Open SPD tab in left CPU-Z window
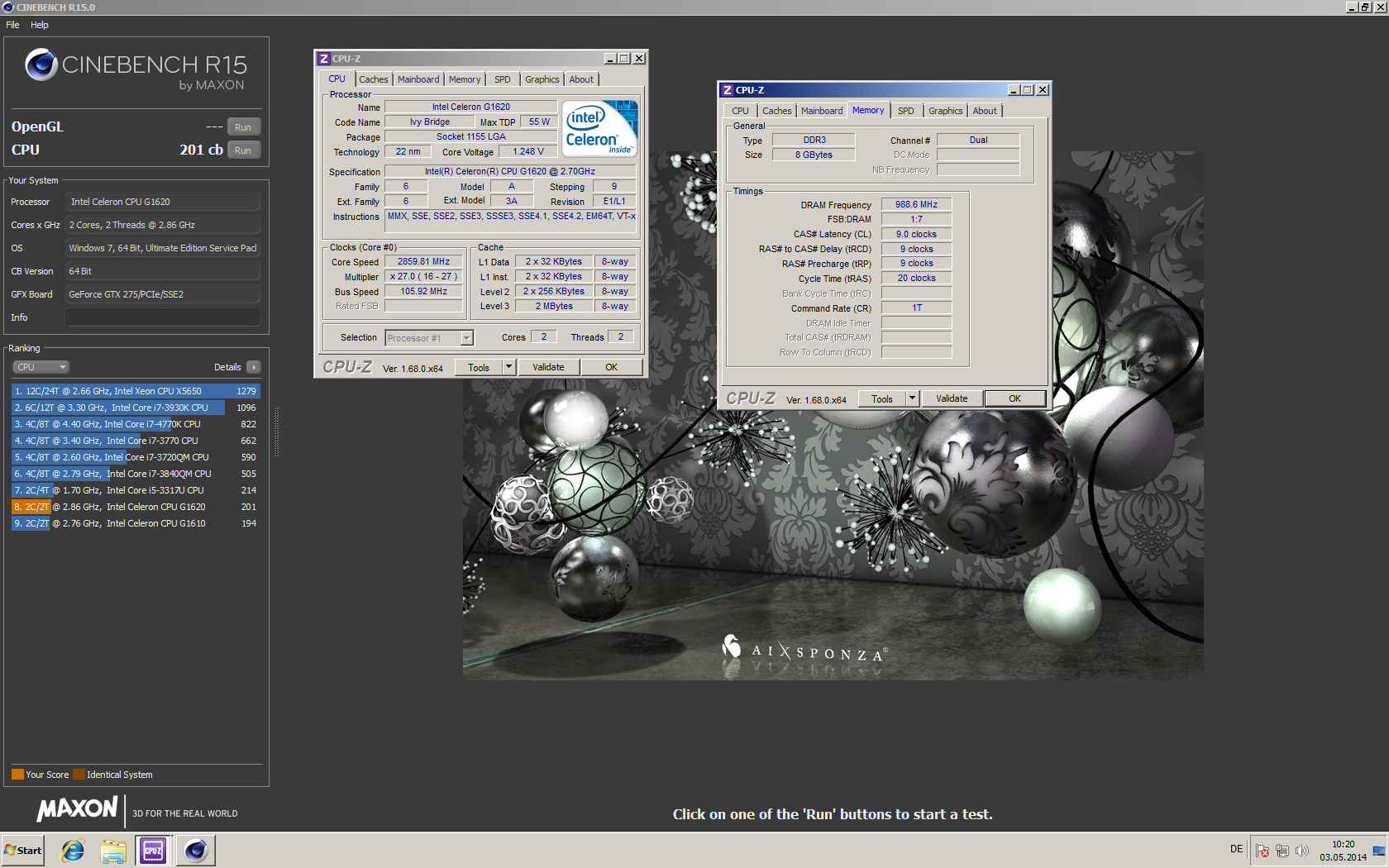Image resolution: width=1389 pixels, height=868 pixels. pos(503,79)
